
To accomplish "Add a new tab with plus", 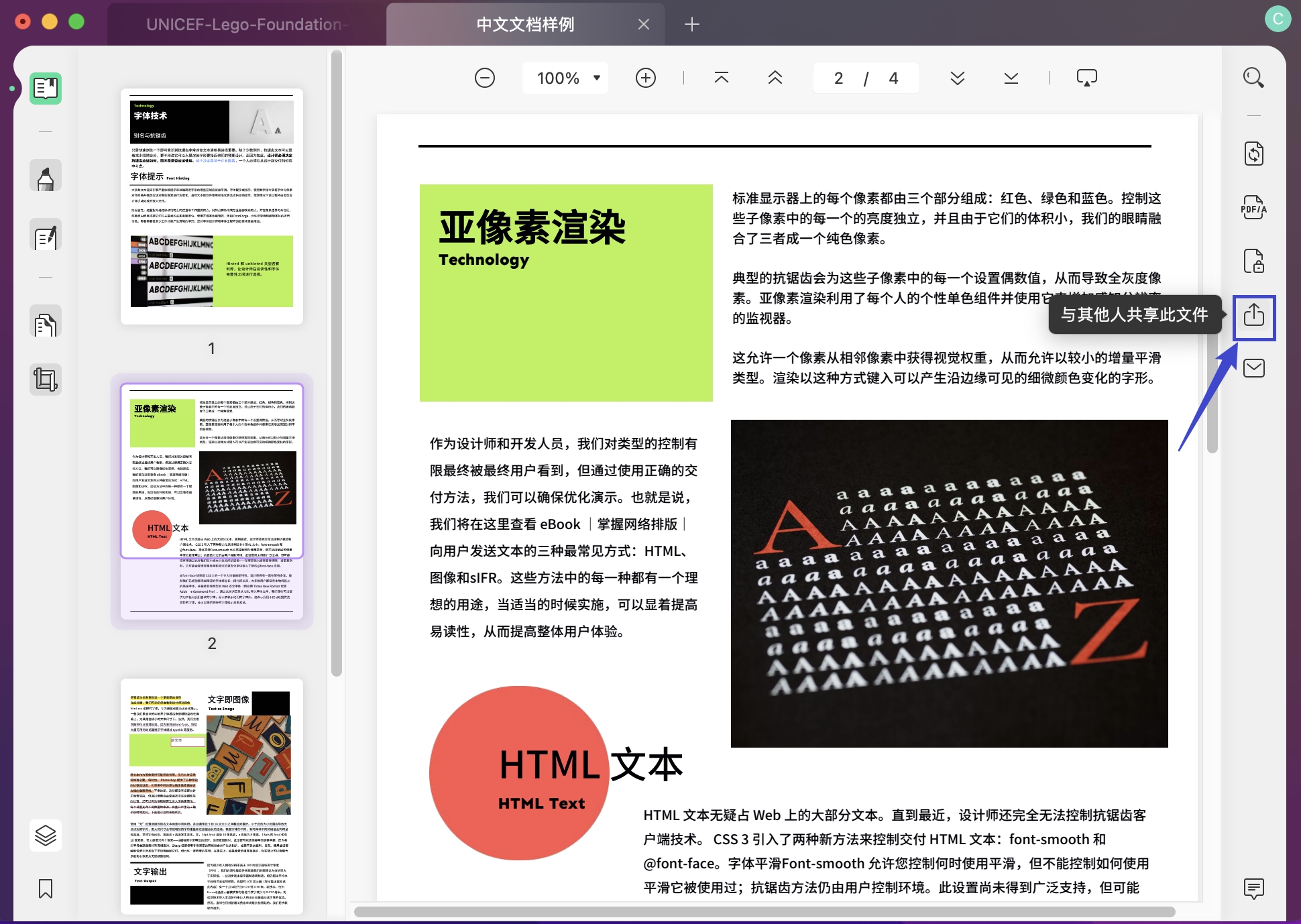I will point(692,24).
